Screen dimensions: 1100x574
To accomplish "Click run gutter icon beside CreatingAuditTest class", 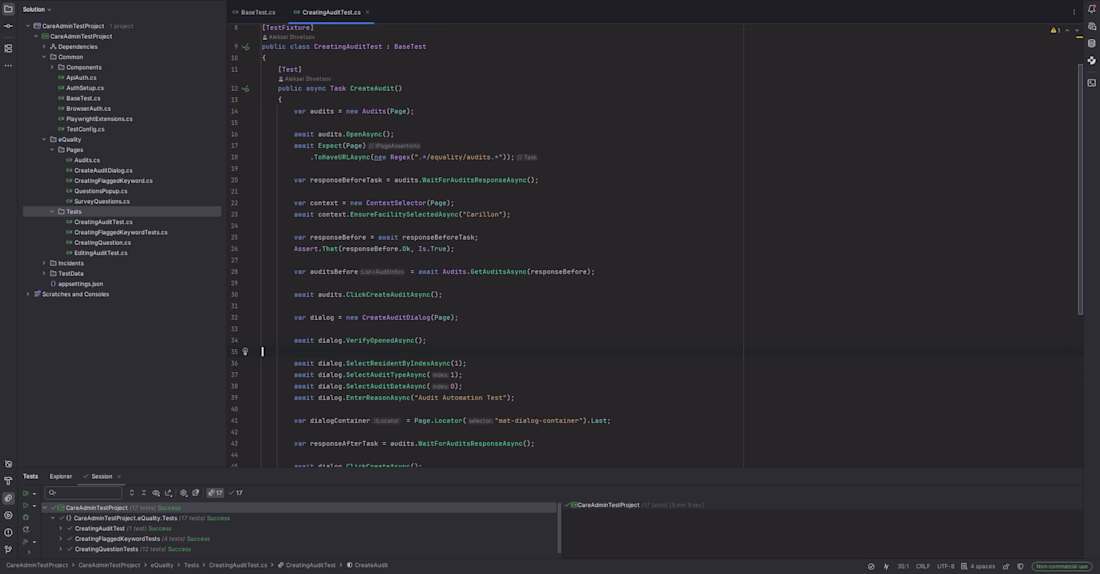I will tap(246, 47).
